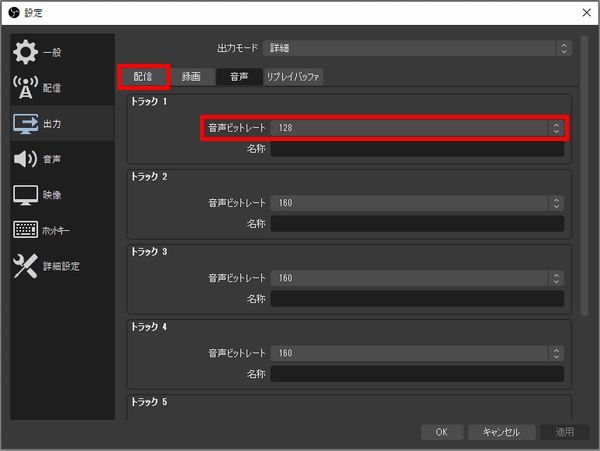Open the 映像 (Video) display icon
The image size is (600, 451).
pyautogui.click(x=26, y=195)
